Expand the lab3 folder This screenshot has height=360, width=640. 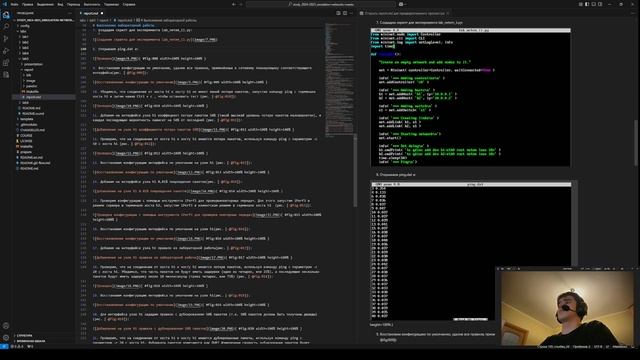point(25,48)
